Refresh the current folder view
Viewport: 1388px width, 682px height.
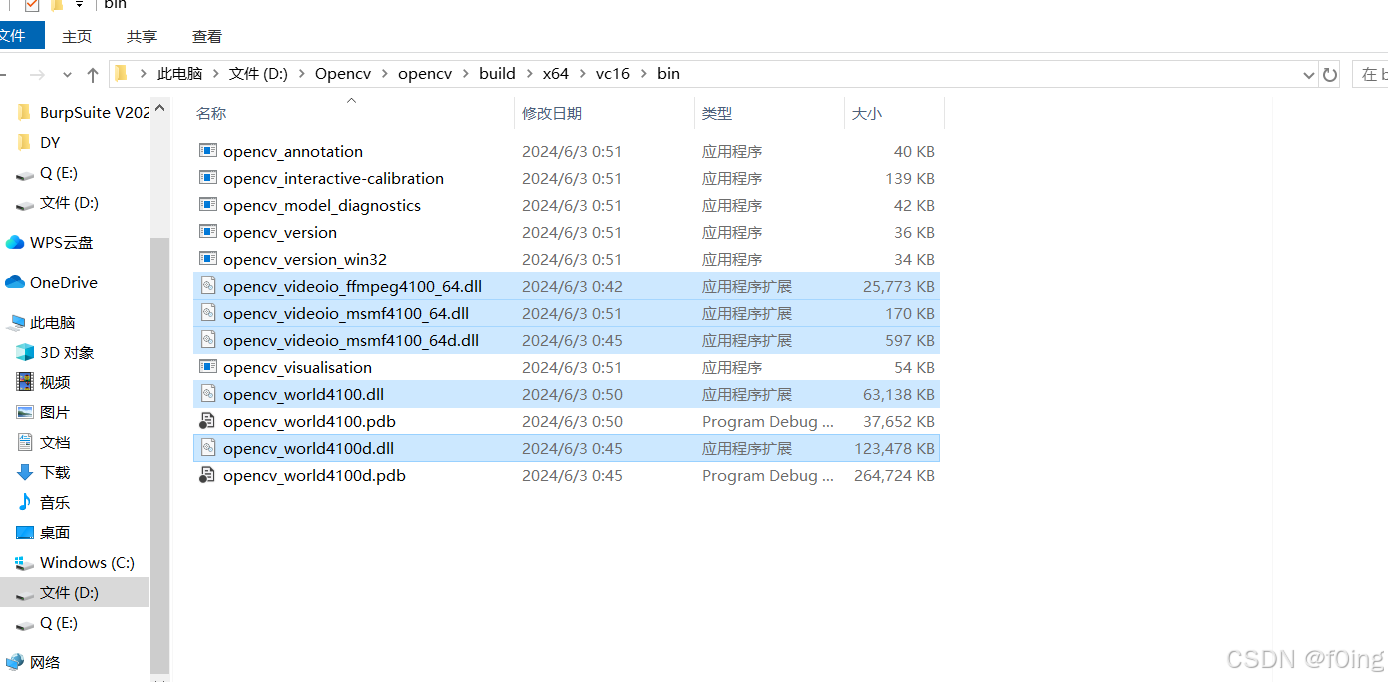coord(1330,74)
